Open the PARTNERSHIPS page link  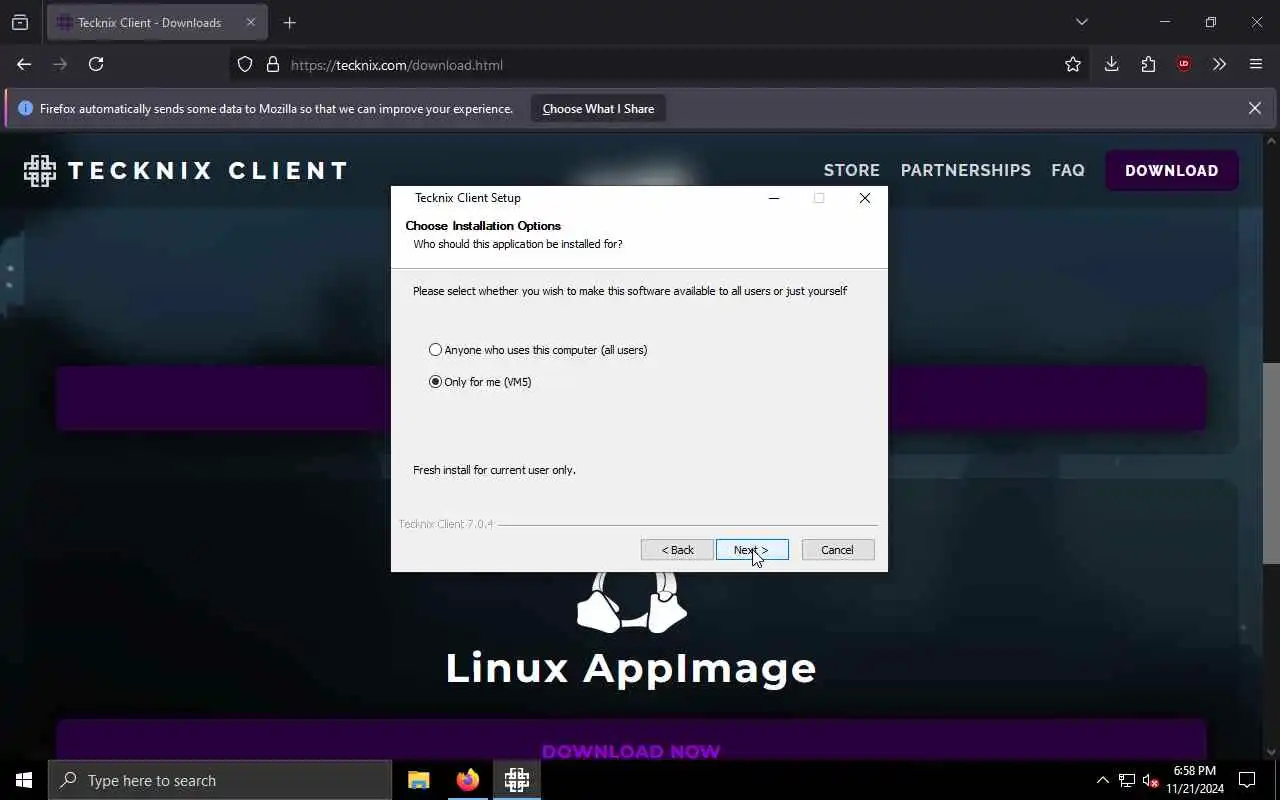pyautogui.click(x=966, y=170)
